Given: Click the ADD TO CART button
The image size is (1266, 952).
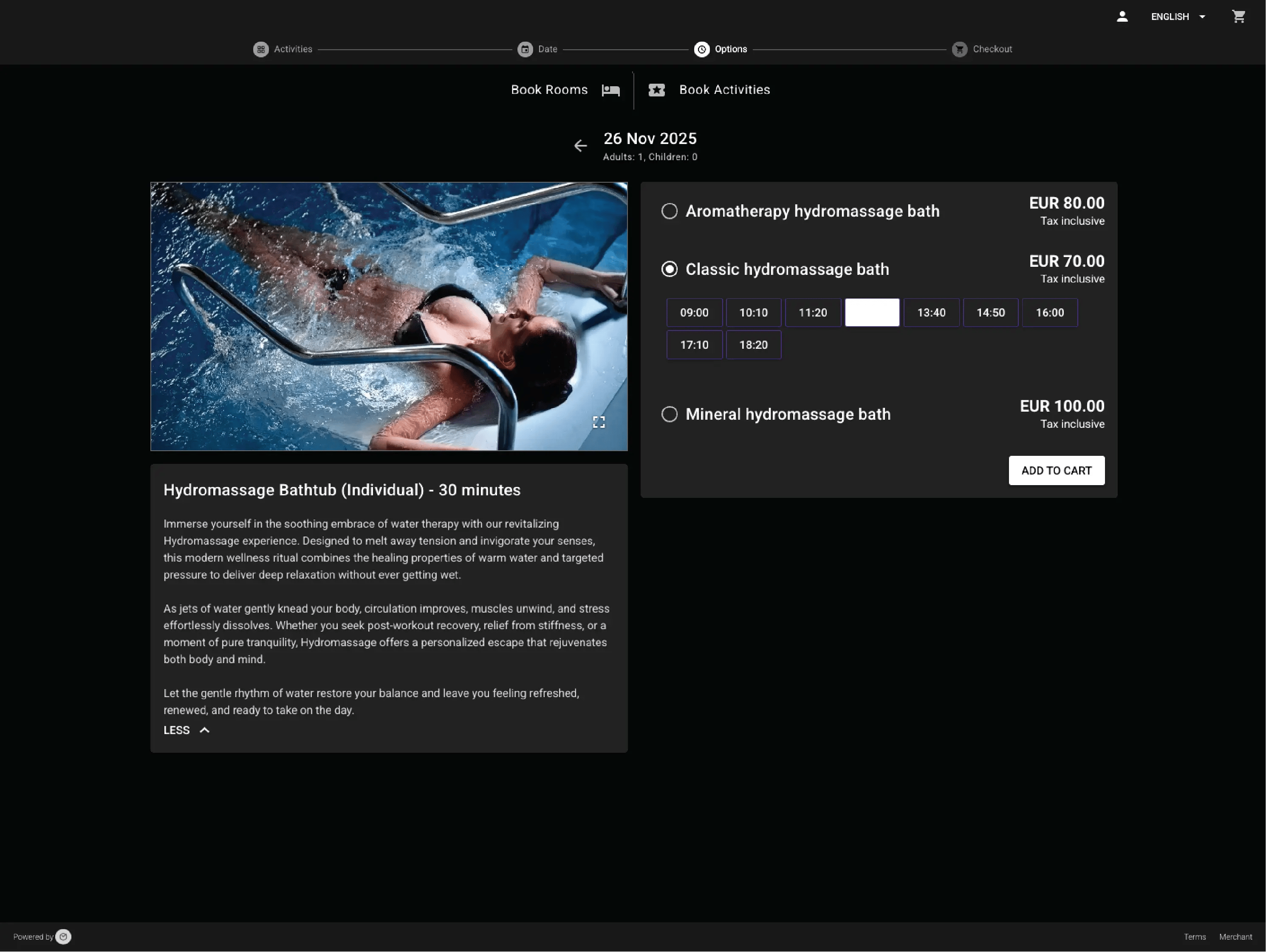Looking at the screenshot, I should [x=1057, y=470].
